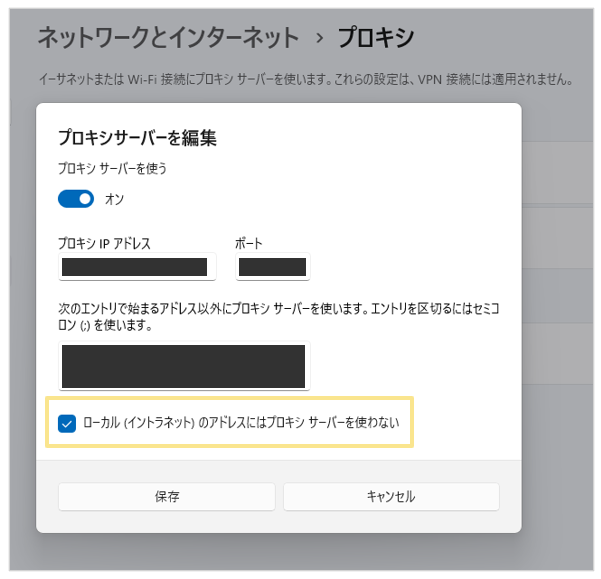Go back to ネットワークとインターネット breadcrumb
601x579 pixels.
(168, 39)
